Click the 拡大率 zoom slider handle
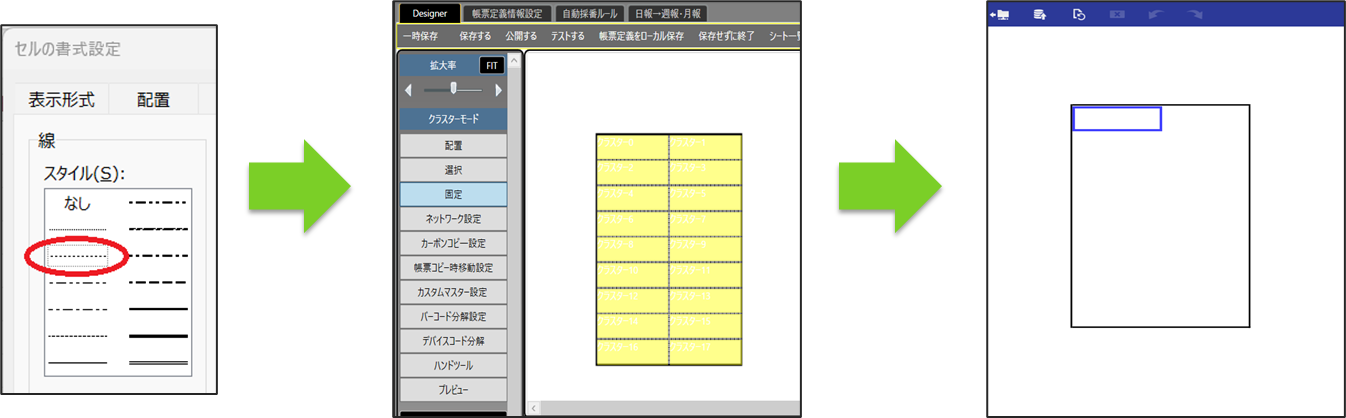This screenshot has height=418, width=1346. coord(453,89)
